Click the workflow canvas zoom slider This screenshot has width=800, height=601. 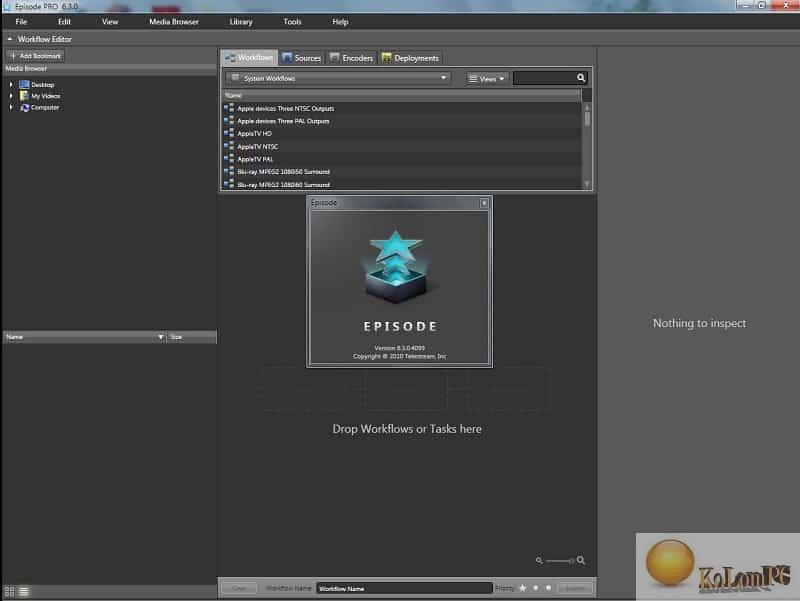pos(560,561)
